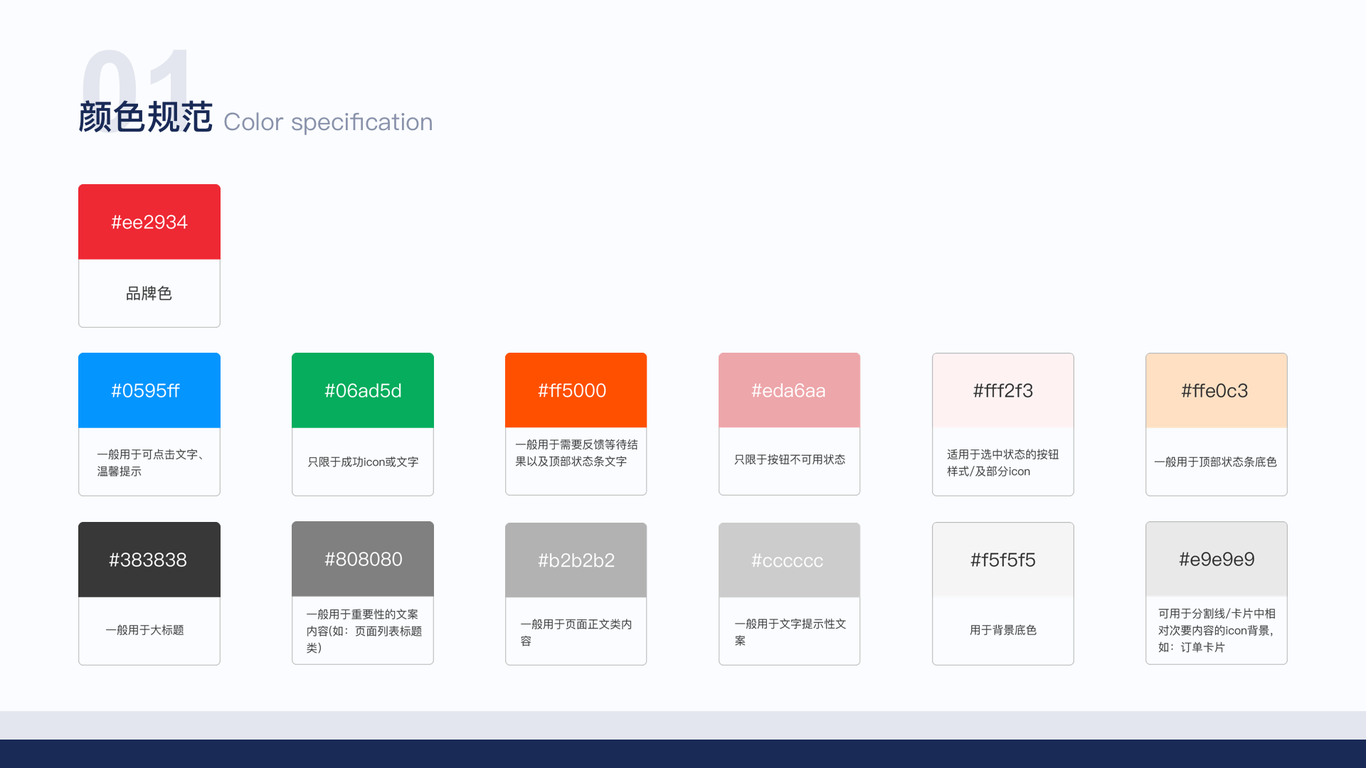1366x768 pixels.
Task: Click the 用于背景底色 text
Action: (1003, 630)
